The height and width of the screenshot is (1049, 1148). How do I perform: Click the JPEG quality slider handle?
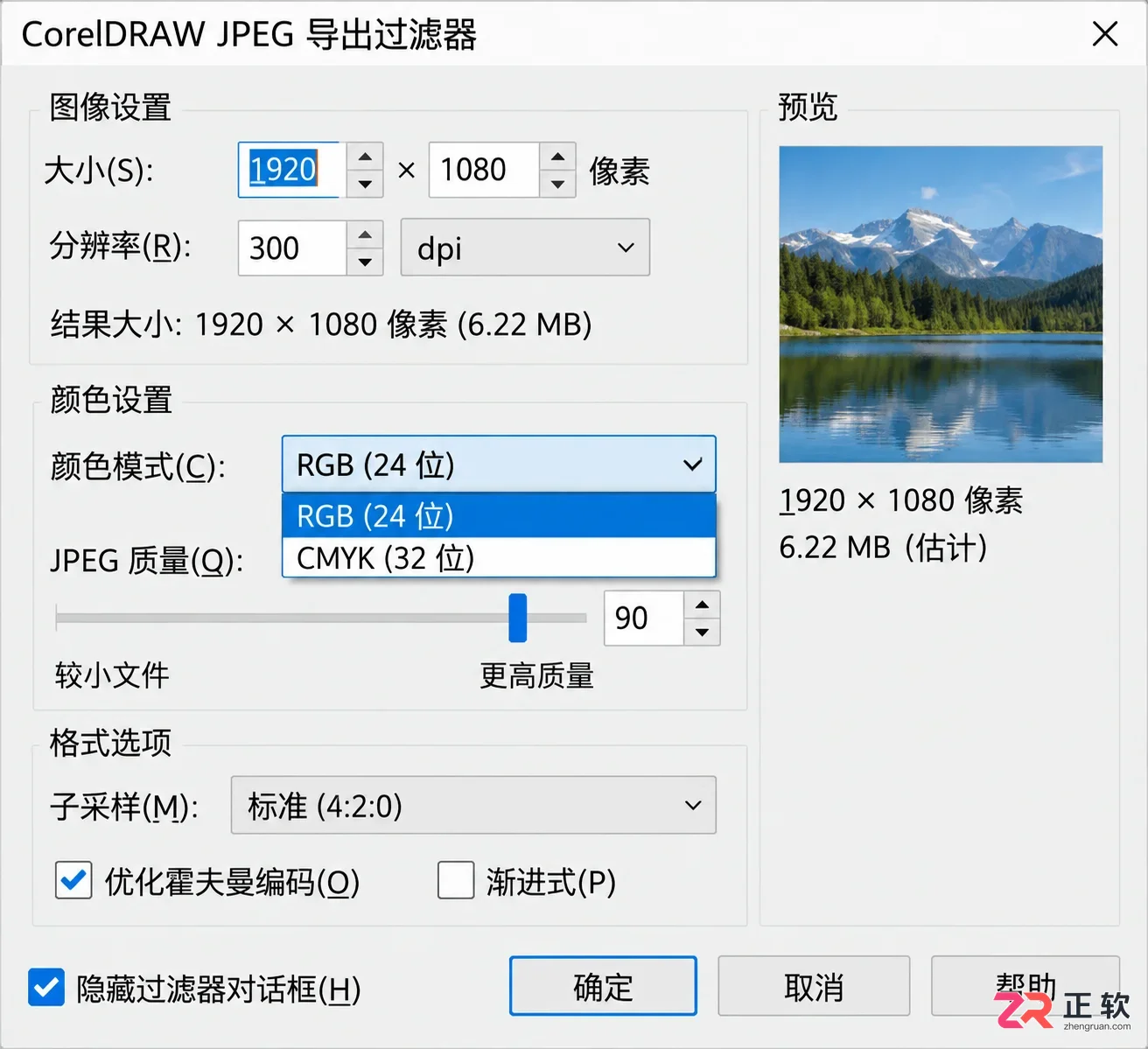[x=518, y=618]
